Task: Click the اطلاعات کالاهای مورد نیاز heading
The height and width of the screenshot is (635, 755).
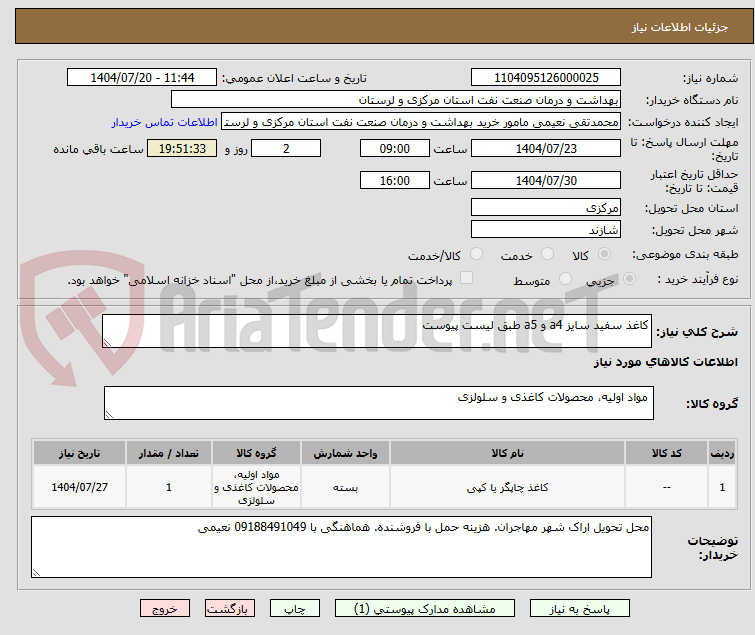Action: pos(665,362)
